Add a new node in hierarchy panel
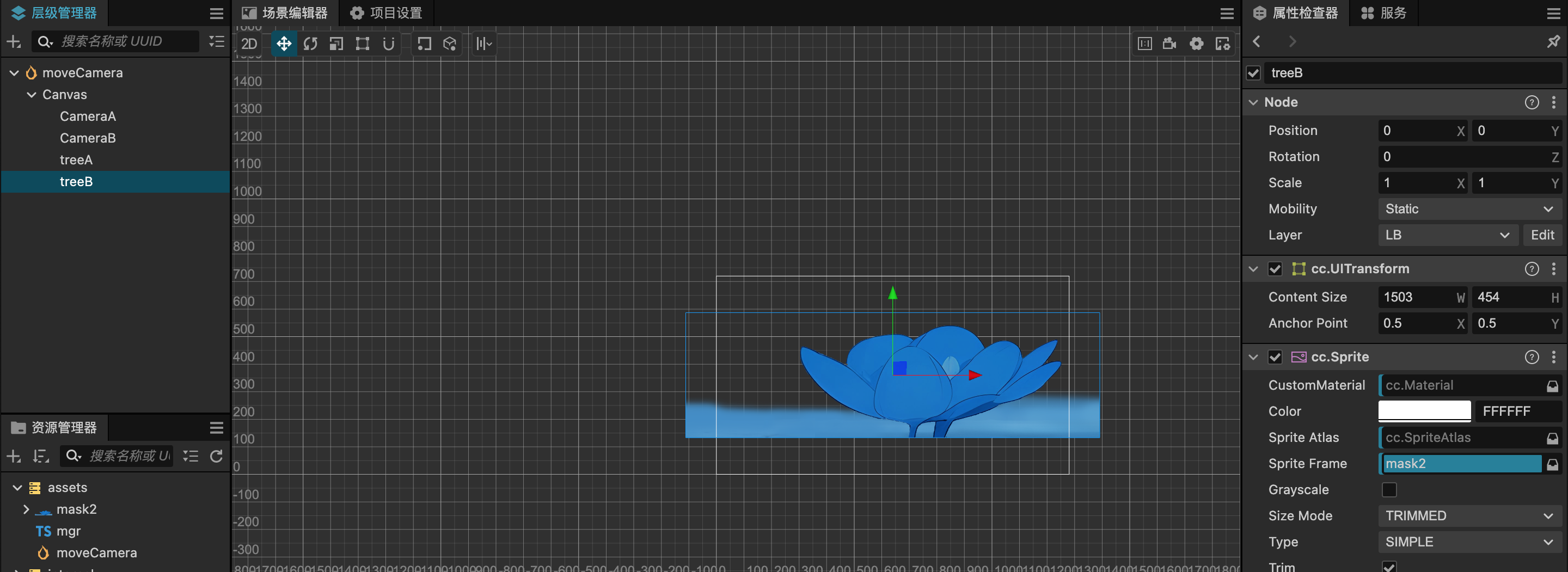This screenshot has width=1568, height=572. (x=14, y=41)
